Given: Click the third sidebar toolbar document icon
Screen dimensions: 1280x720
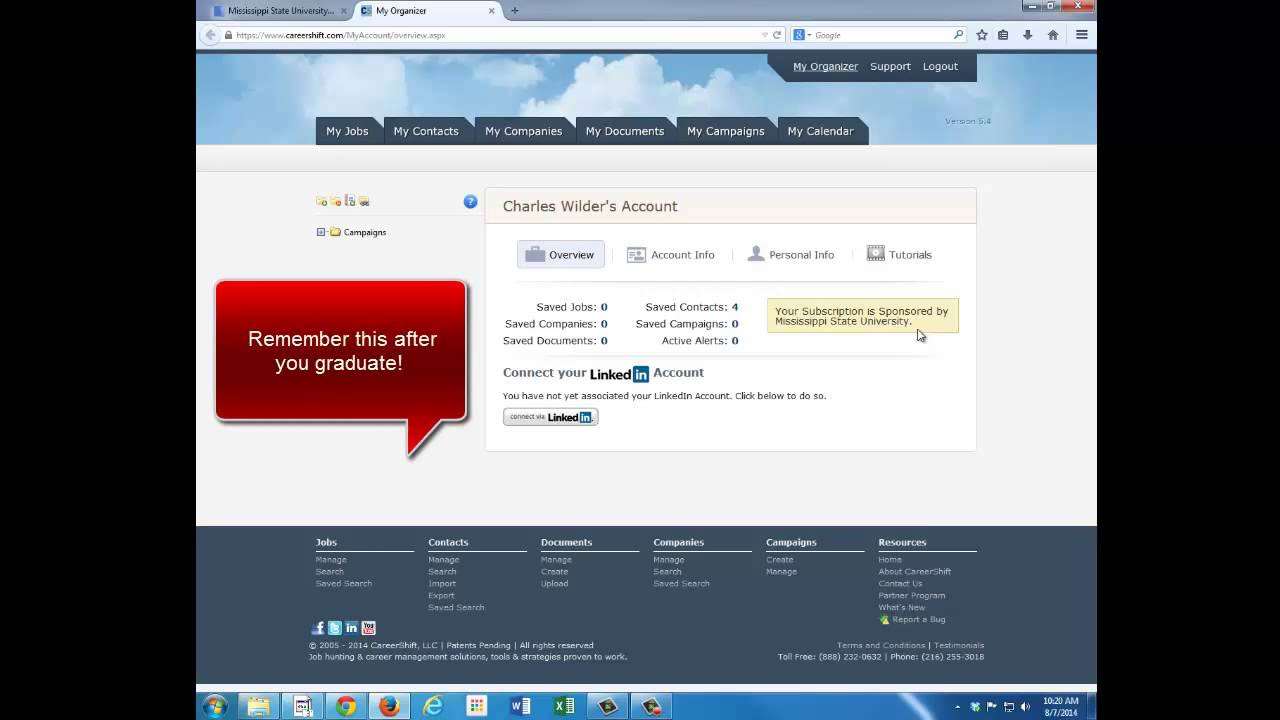Looking at the screenshot, I should pos(350,201).
